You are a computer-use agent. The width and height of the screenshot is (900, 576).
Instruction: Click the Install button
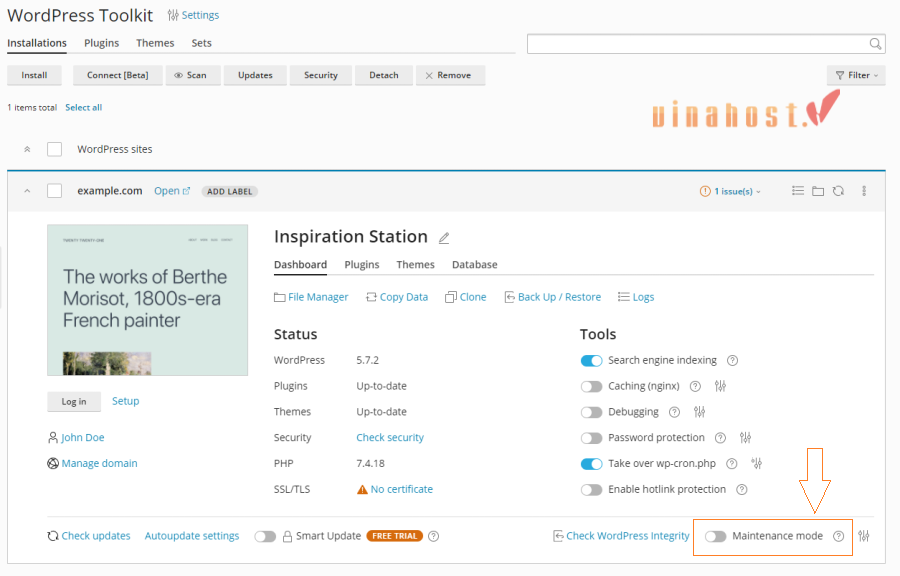34,75
